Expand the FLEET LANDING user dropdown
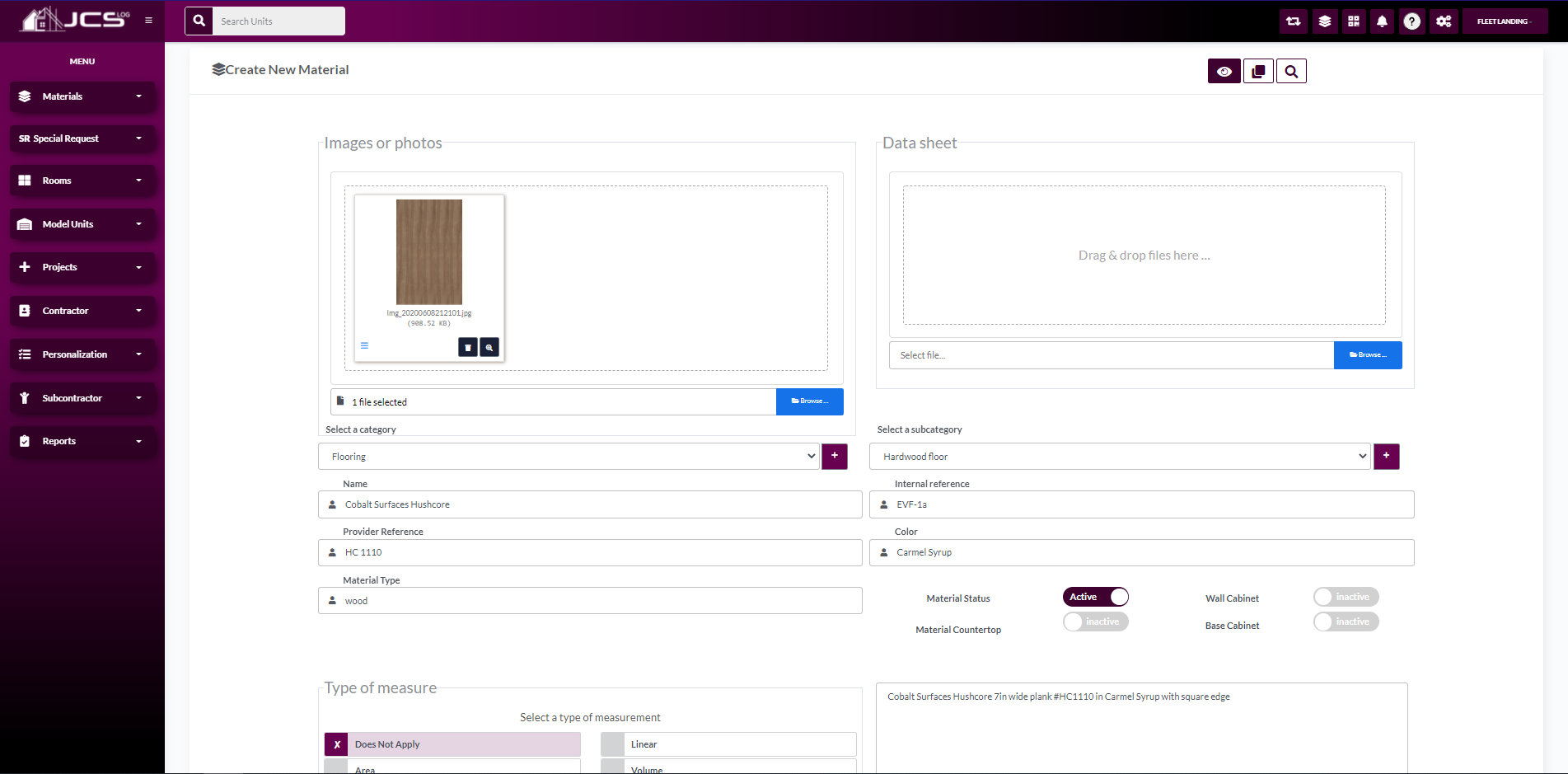The width and height of the screenshot is (1568, 774). (1504, 21)
